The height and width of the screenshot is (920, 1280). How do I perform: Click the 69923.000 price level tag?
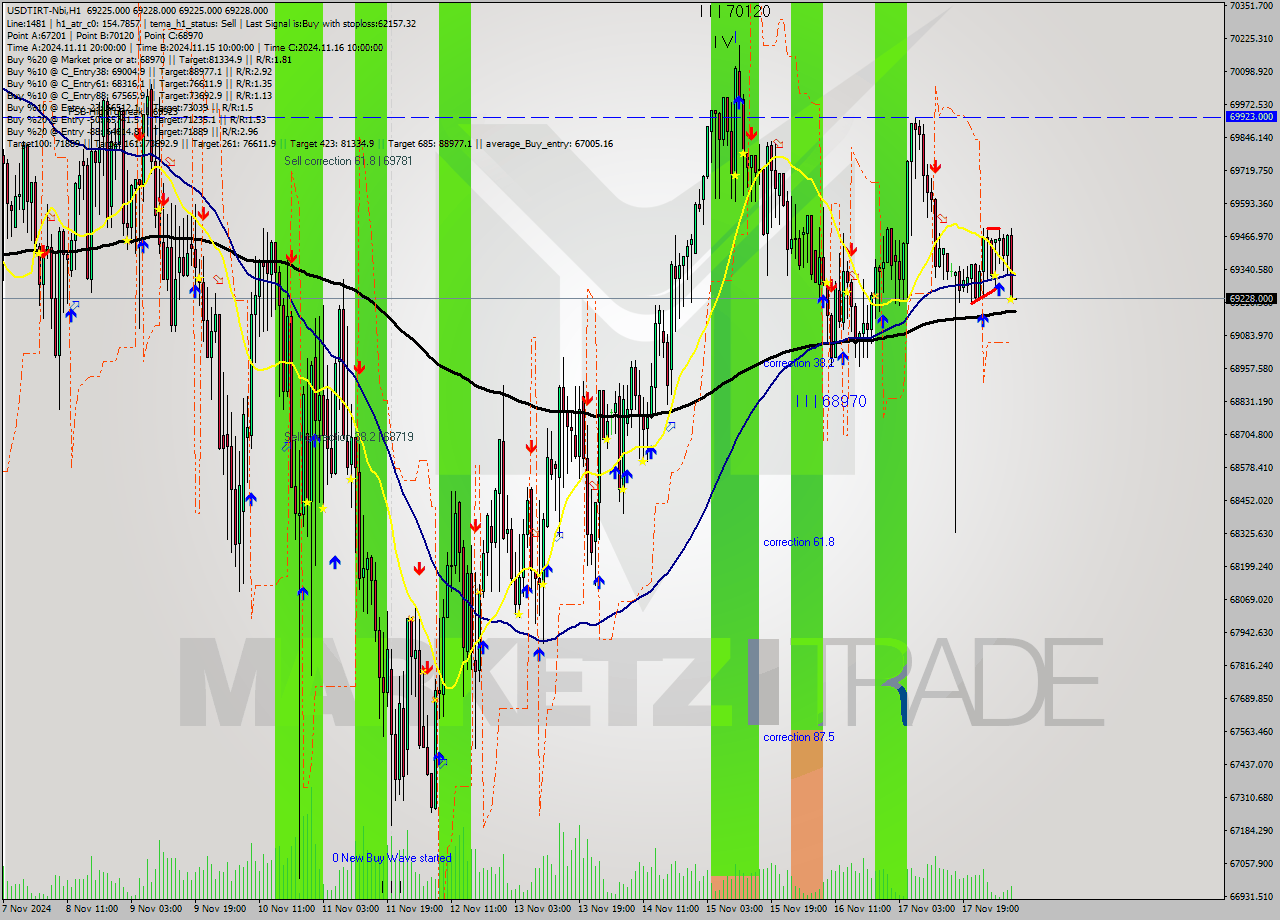click(1251, 116)
